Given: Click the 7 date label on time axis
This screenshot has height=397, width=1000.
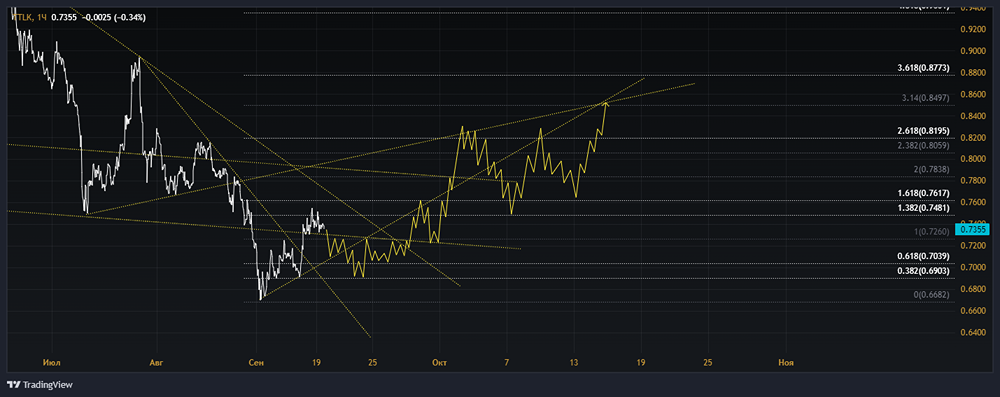Looking at the screenshot, I should 506,362.
